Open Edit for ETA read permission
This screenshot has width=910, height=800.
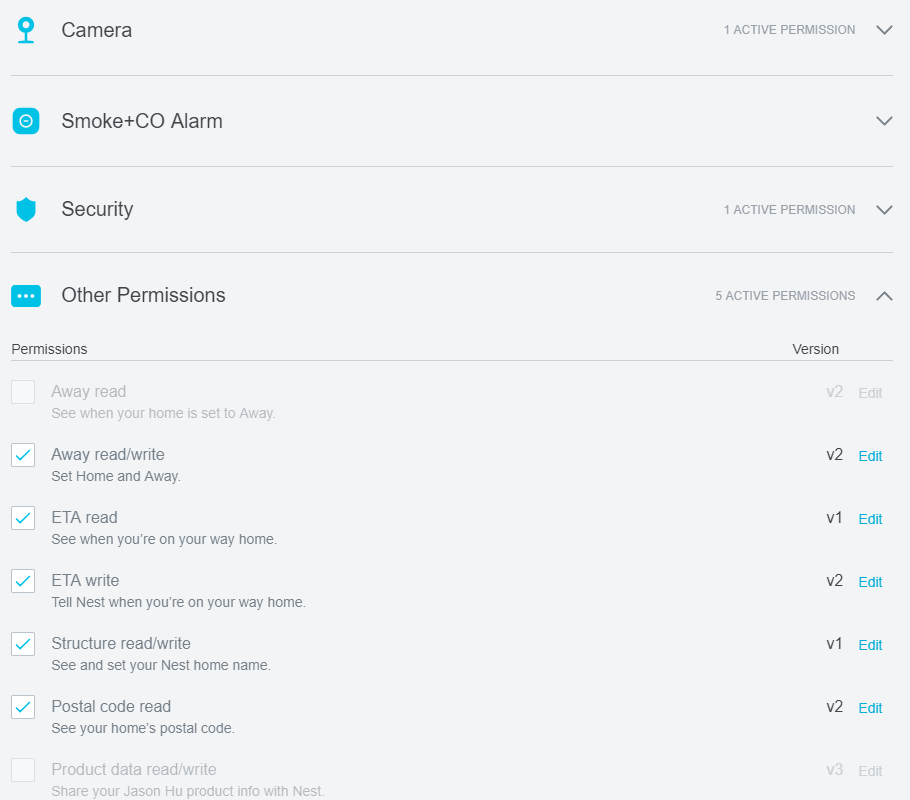click(x=870, y=519)
